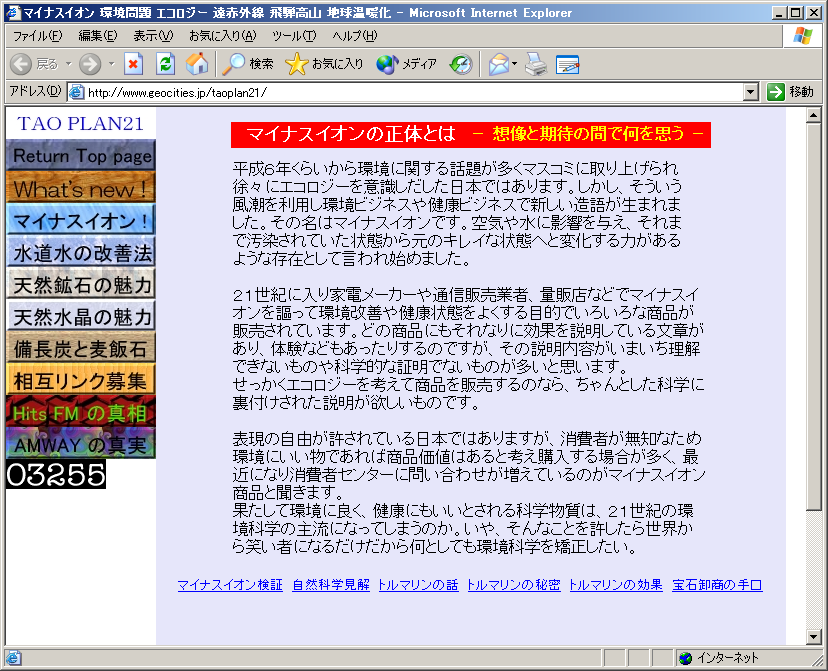
Task: Open the 相互リンク募集 sidebar button
Action: [81, 381]
